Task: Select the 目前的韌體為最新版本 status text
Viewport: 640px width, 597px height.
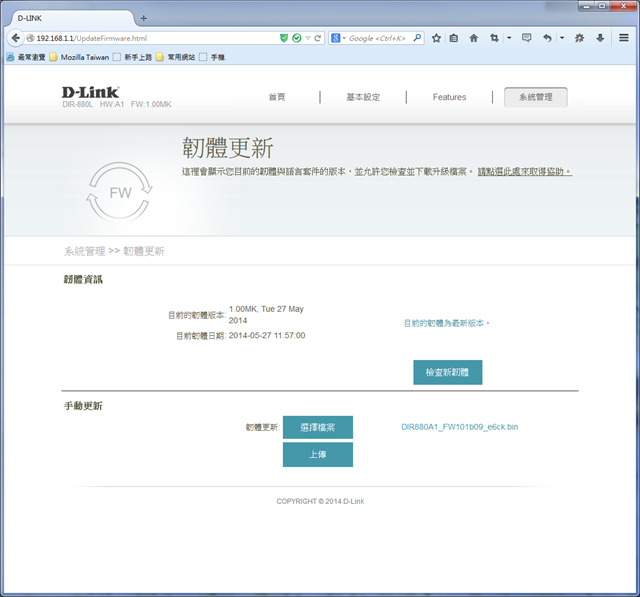Action: click(447, 323)
